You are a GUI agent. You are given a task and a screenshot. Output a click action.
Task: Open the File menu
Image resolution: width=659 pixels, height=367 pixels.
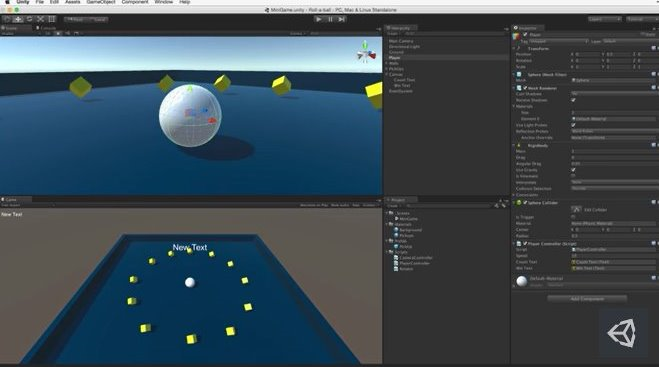(x=40, y=2)
